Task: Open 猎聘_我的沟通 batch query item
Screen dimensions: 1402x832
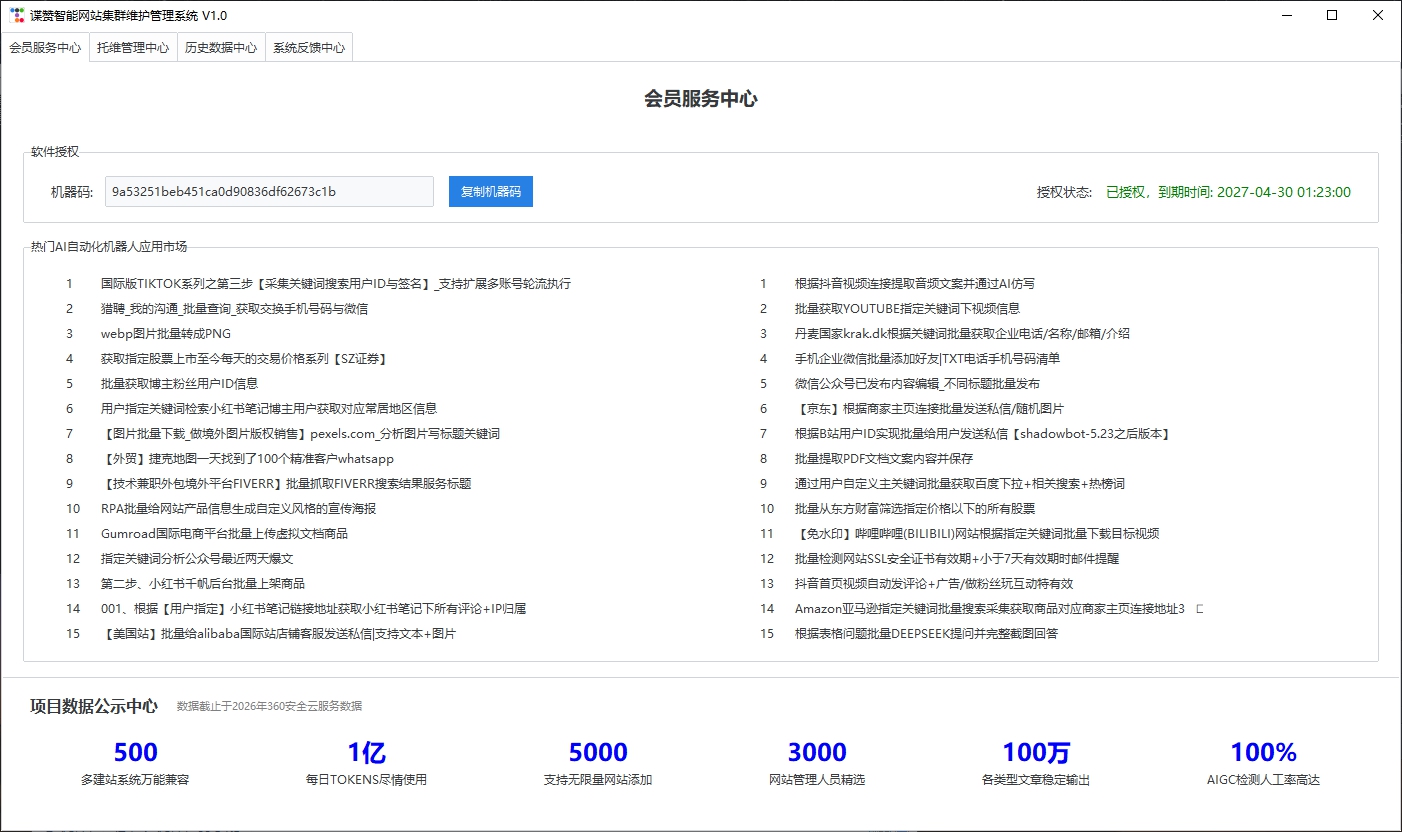Action: tap(234, 309)
